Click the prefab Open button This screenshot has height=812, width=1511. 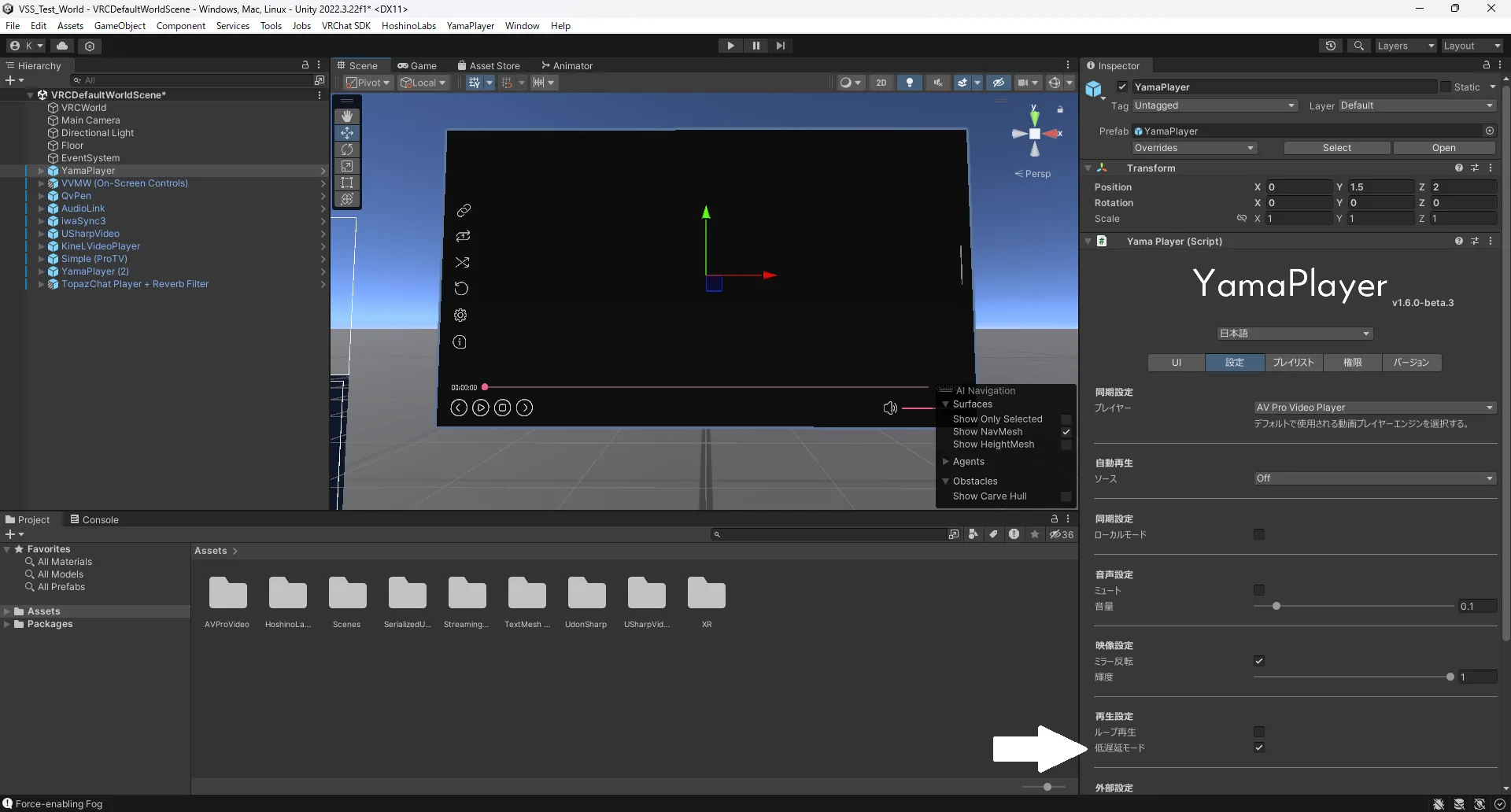pos(1443,148)
